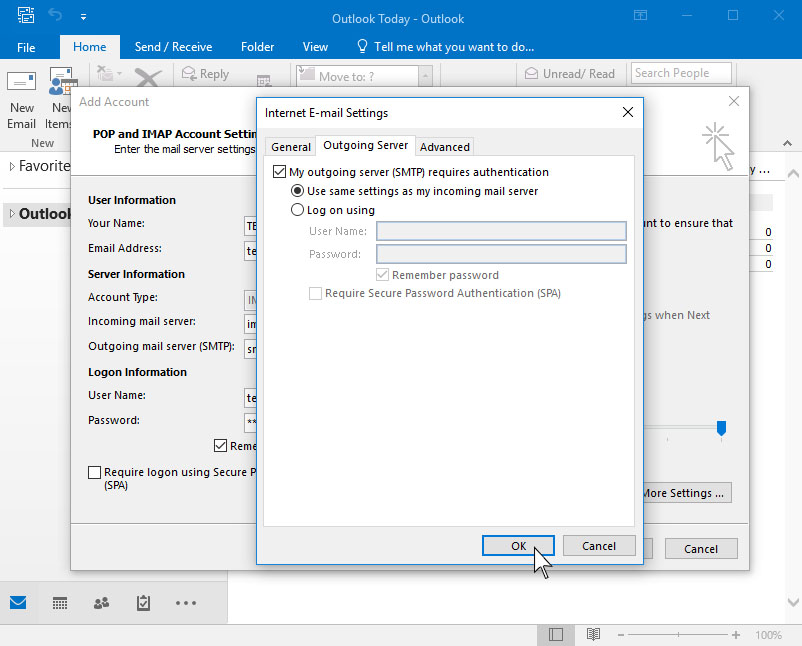Click the Search People box
Screen dimensions: 802x646
[681, 73]
